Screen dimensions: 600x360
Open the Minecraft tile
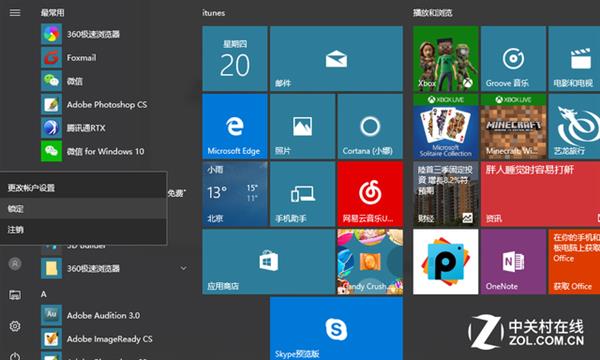click(x=513, y=126)
